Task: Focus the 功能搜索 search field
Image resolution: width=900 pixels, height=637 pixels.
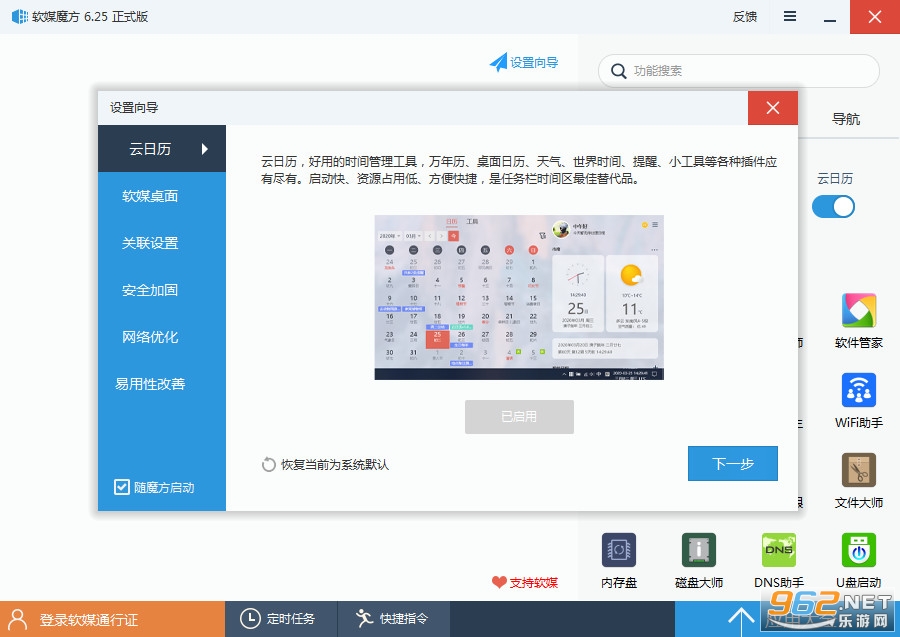Action: pyautogui.click(x=739, y=71)
